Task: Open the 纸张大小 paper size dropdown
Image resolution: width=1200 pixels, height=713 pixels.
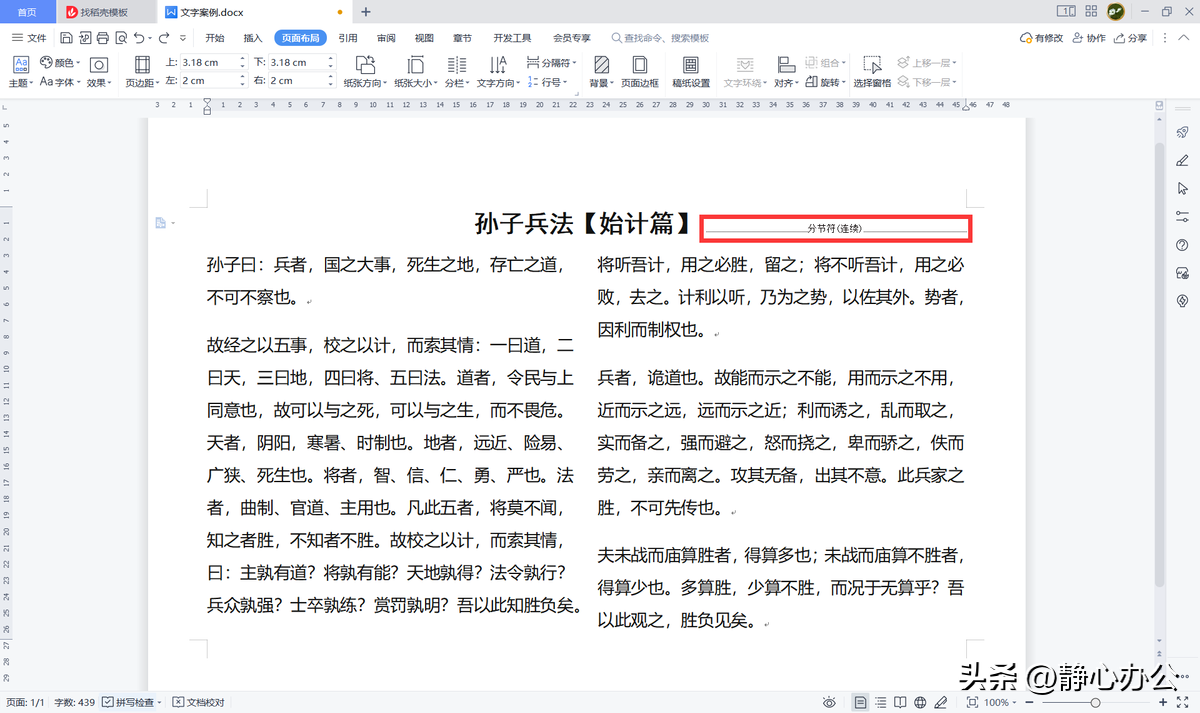Action: pos(413,83)
